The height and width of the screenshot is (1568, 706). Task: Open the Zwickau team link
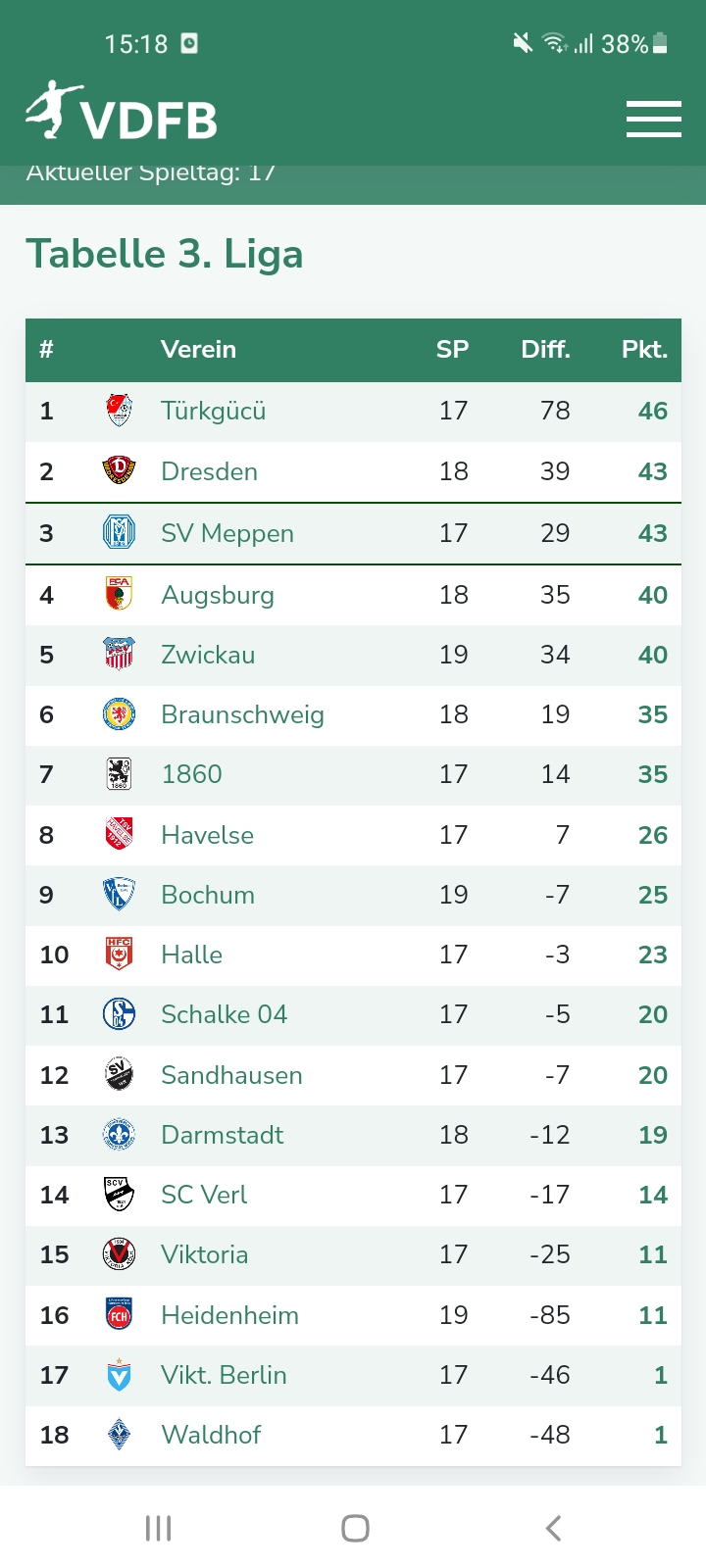(x=208, y=655)
